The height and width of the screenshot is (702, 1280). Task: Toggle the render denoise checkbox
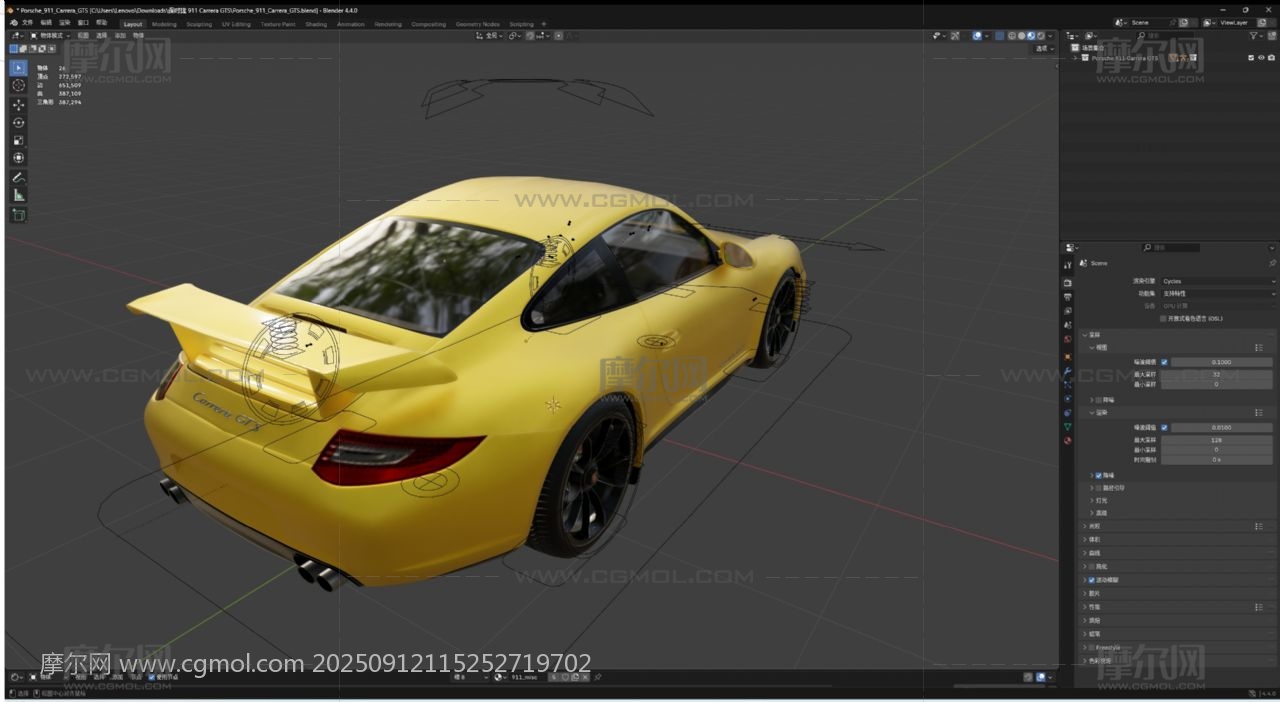pyautogui.click(x=1099, y=475)
